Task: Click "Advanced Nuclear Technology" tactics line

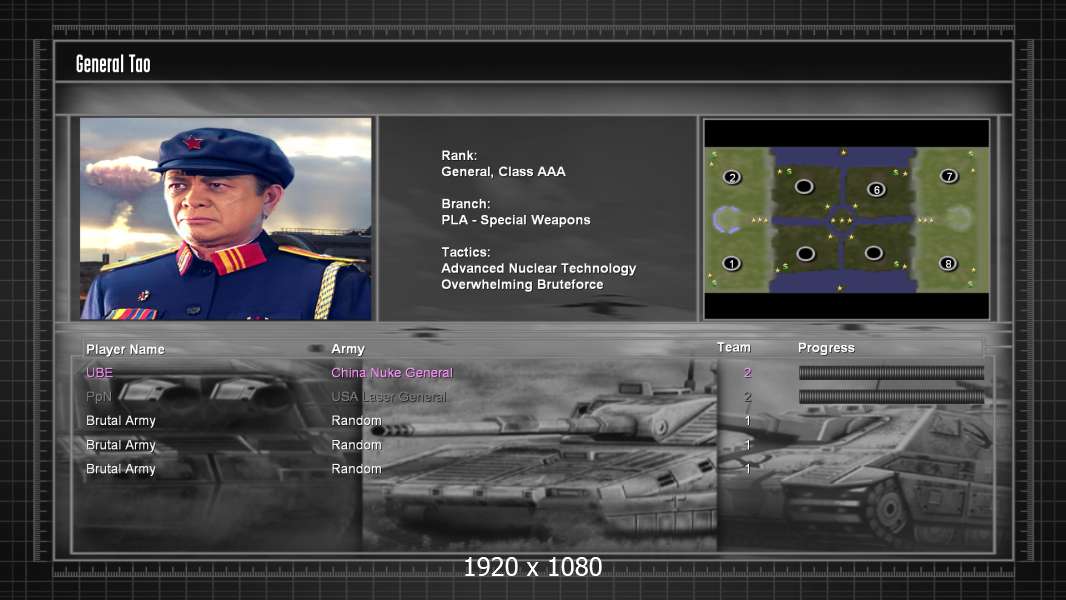Action: pos(538,268)
